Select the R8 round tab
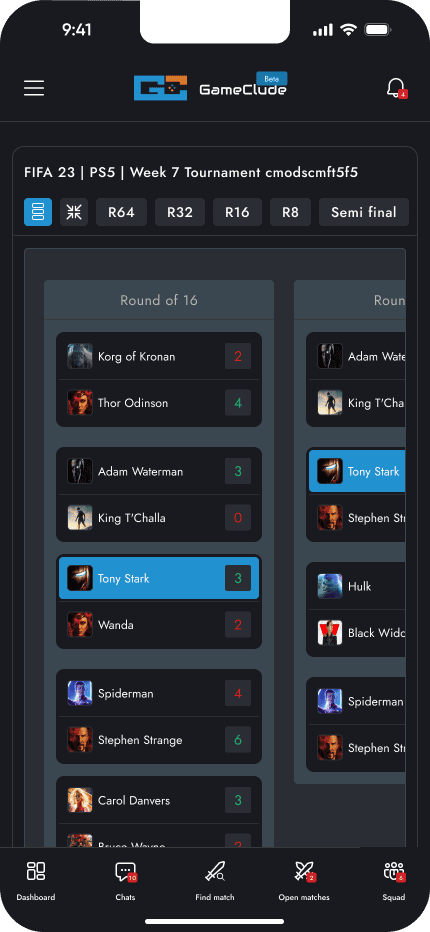This screenshot has height=932, width=430. [290, 212]
